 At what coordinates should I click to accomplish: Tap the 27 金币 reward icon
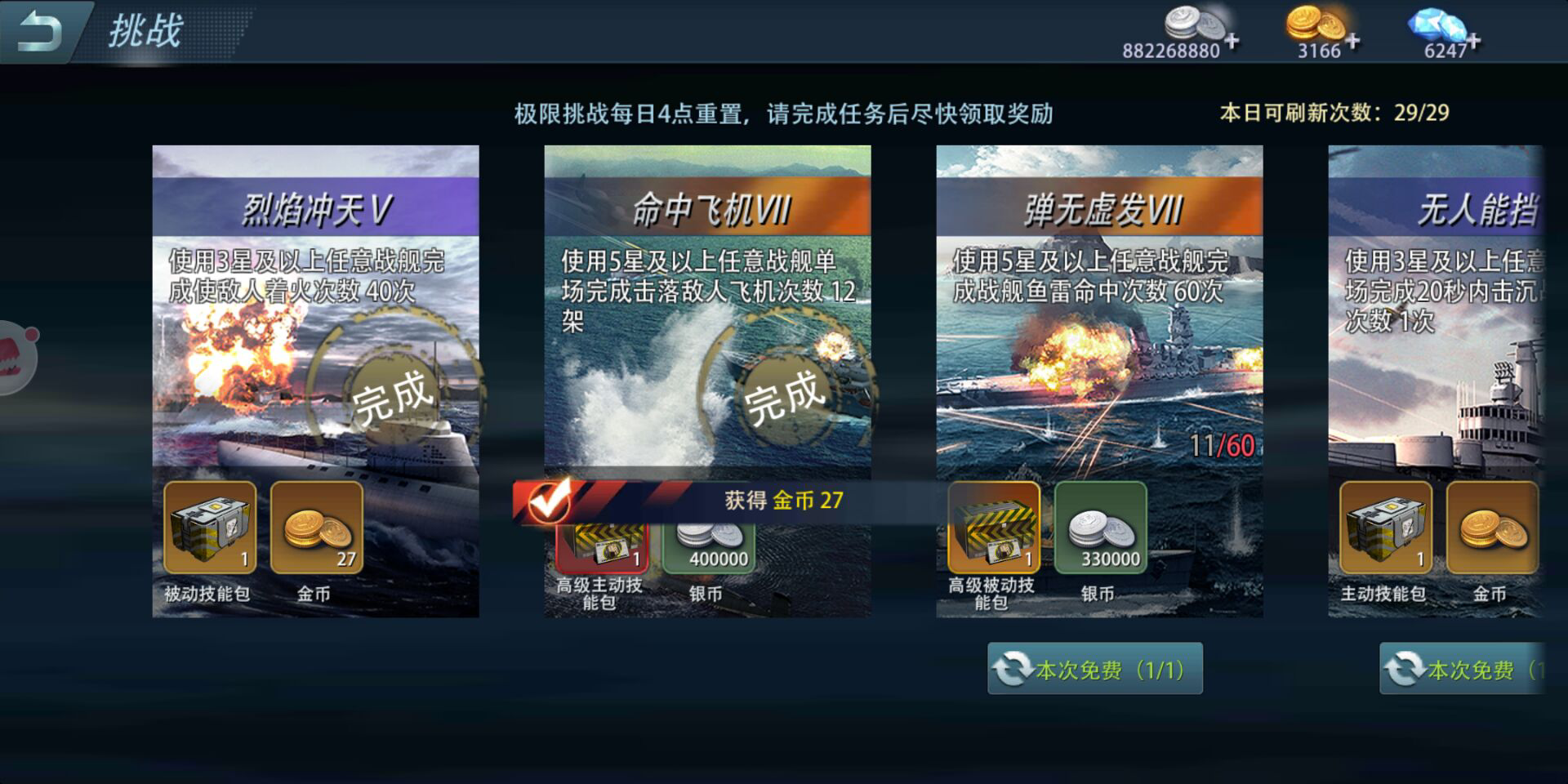tap(316, 528)
